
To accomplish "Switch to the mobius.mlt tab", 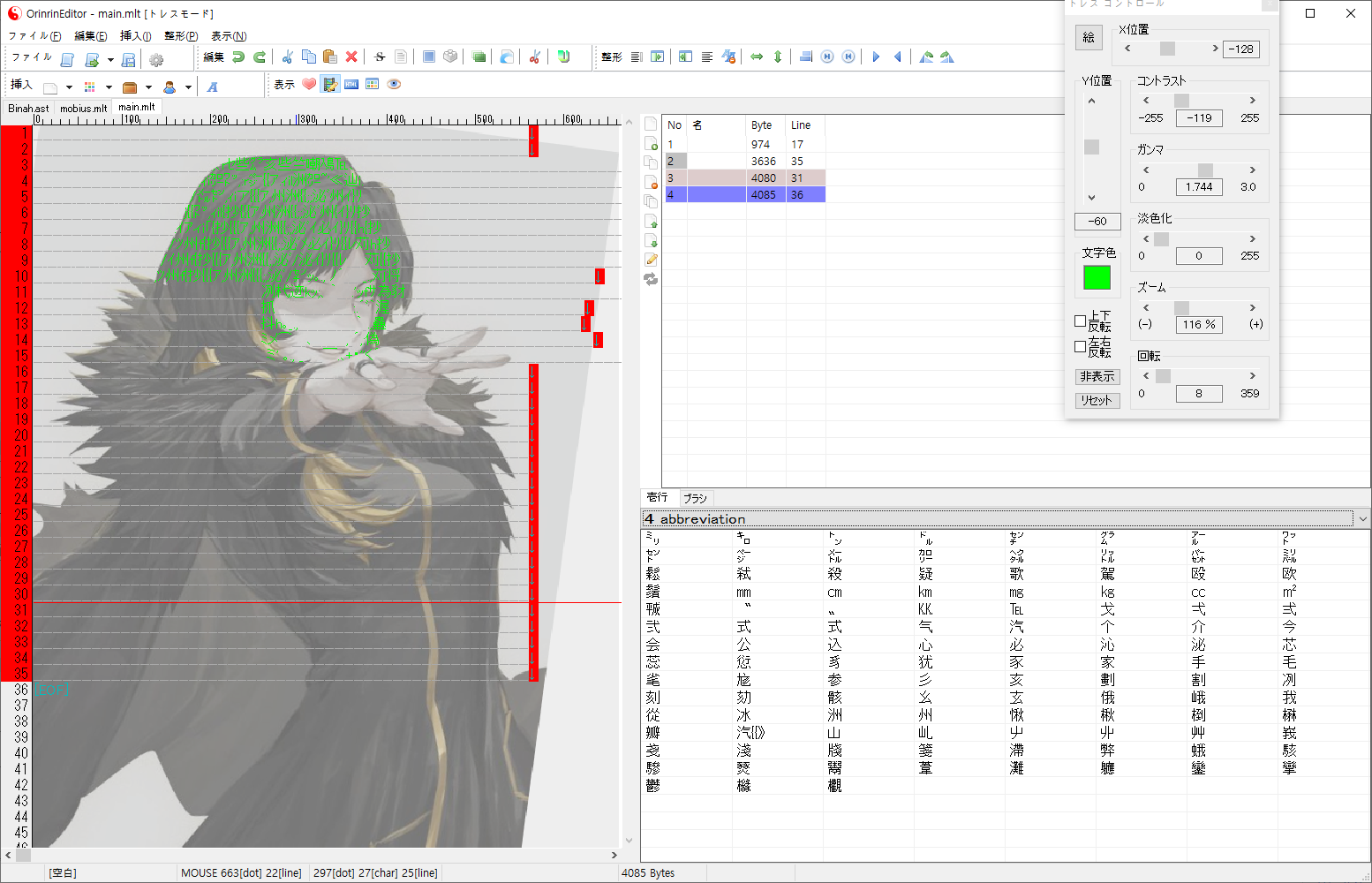I will [83, 109].
